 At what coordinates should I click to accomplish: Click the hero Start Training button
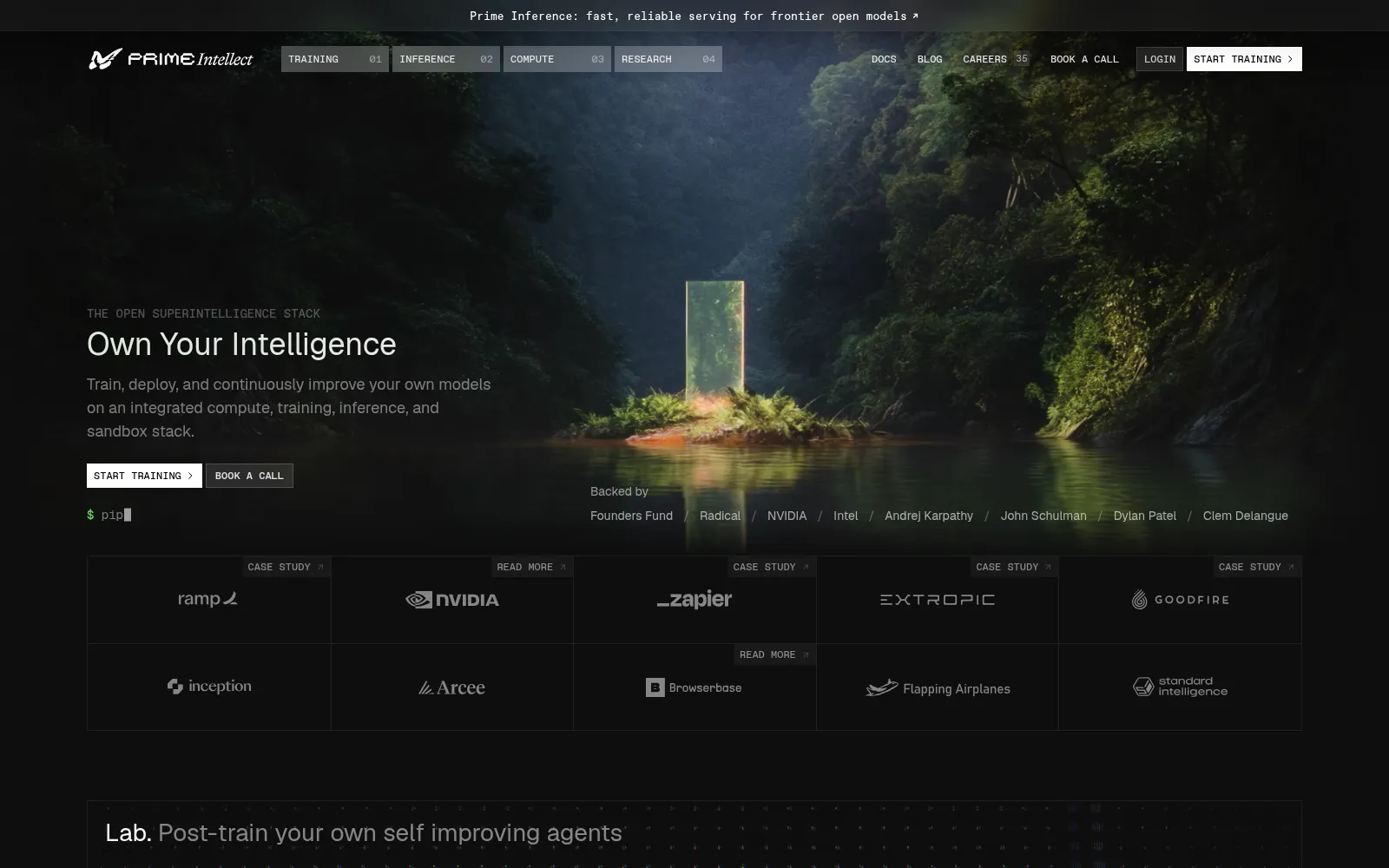click(x=144, y=476)
